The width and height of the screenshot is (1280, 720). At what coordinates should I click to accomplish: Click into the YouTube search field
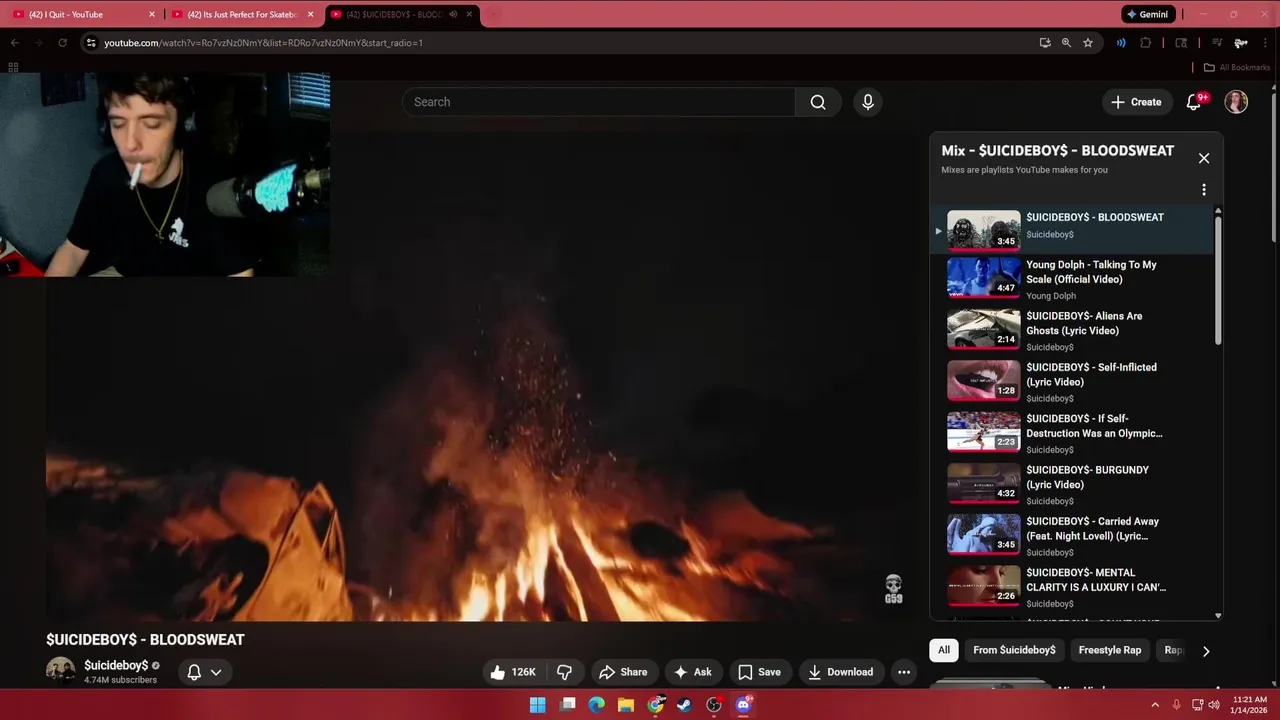(598, 102)
